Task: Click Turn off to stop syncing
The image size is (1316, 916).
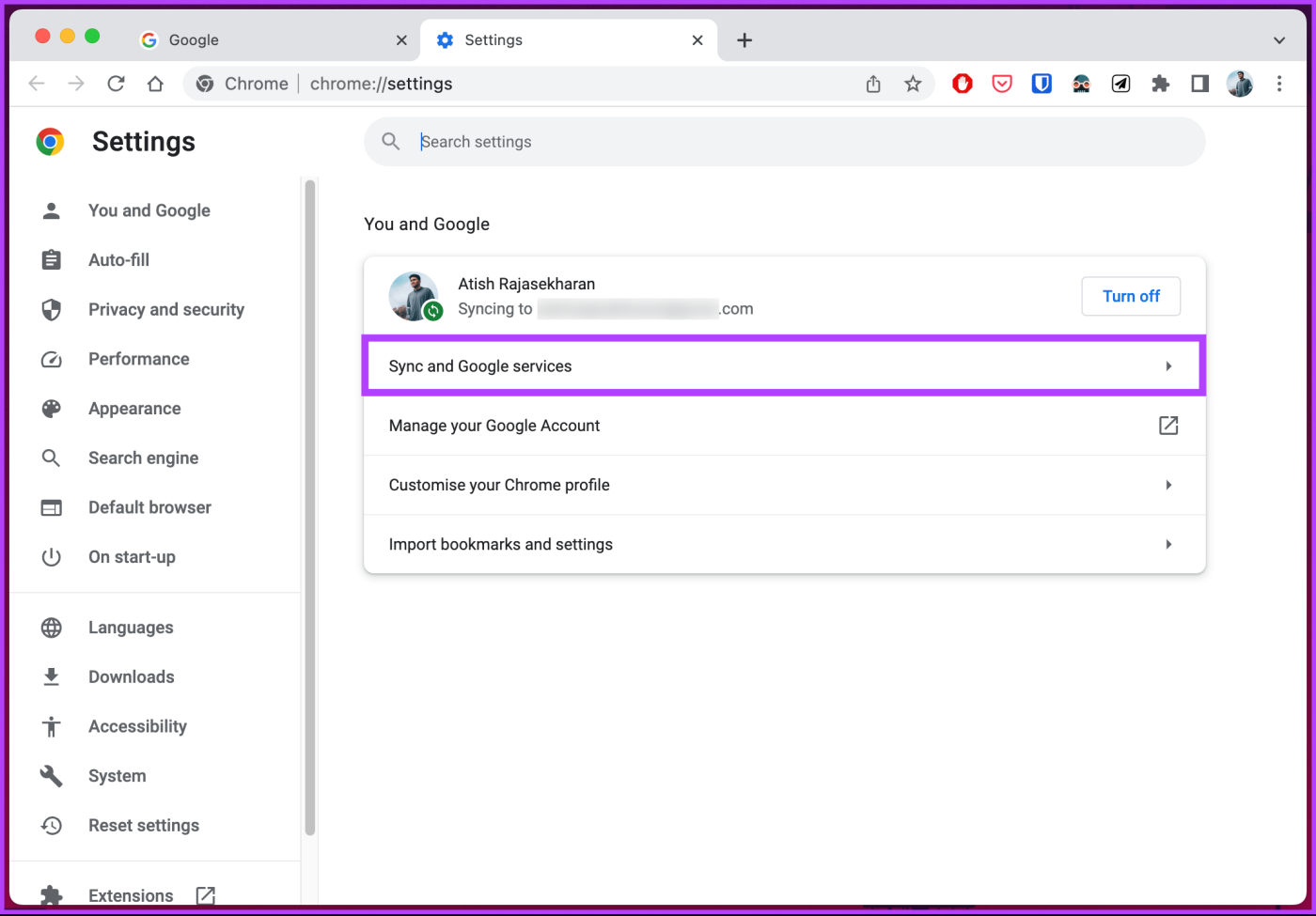Action: click(1131, 296)
